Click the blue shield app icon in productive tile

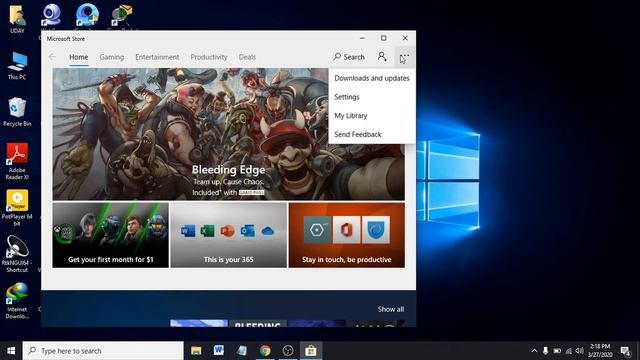click(x=376, y=230)
